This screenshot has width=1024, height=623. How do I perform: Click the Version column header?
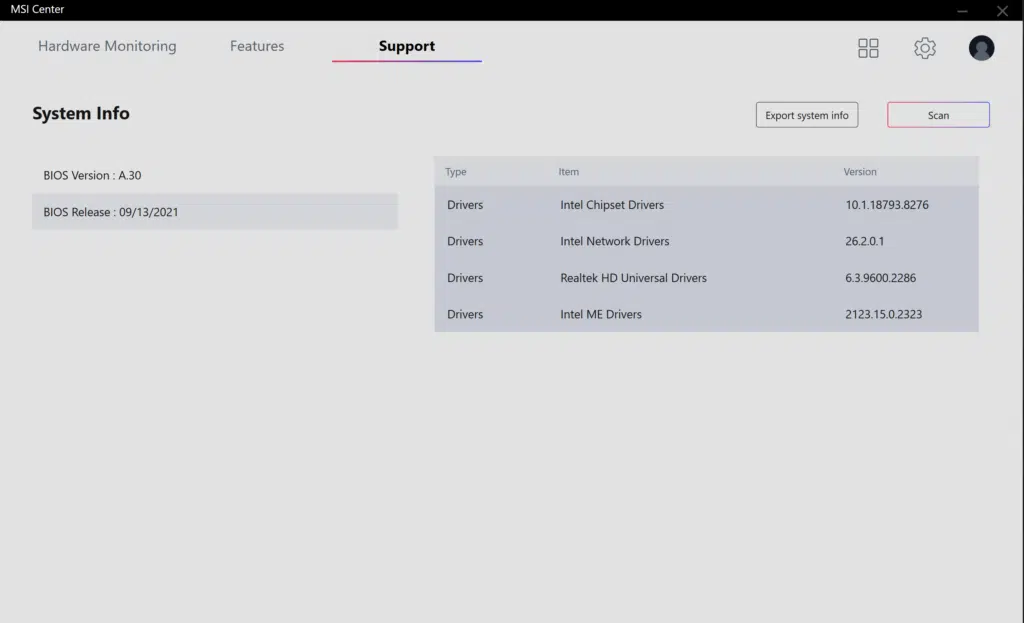coord(859,172)
